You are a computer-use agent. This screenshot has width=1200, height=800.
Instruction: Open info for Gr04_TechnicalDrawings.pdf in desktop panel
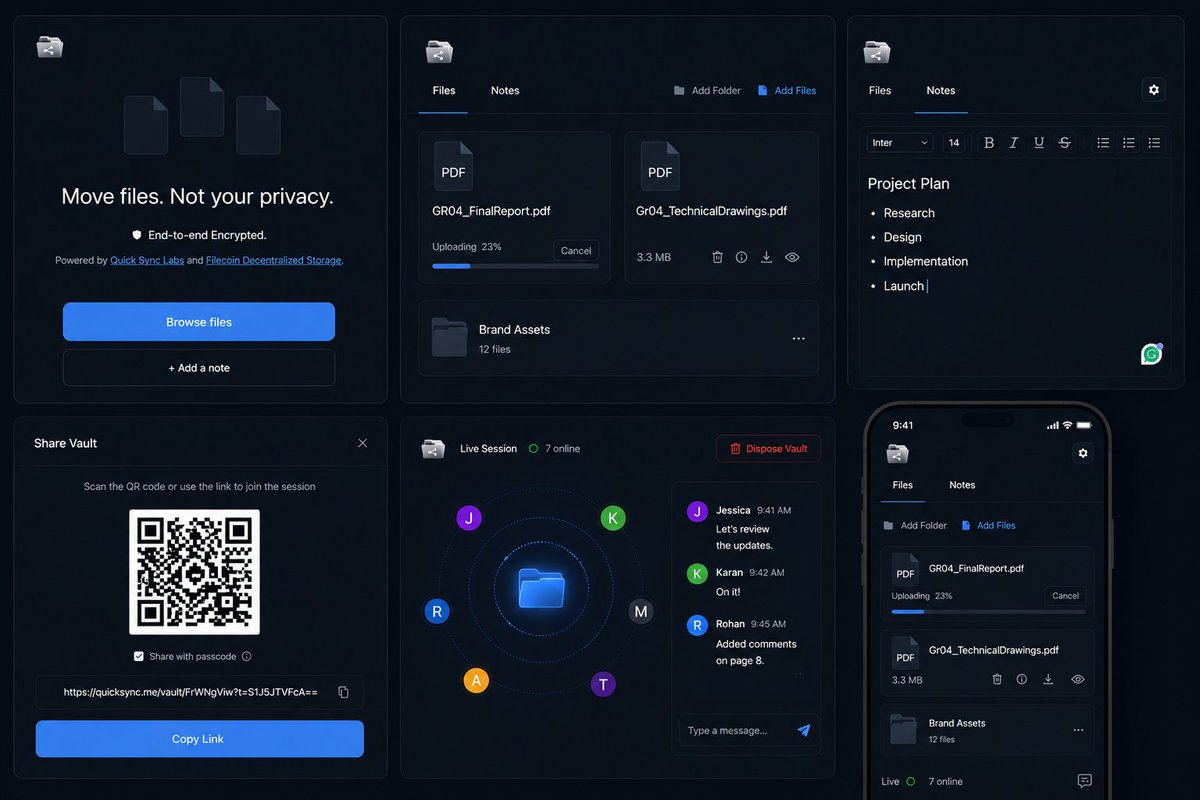[741, 257]
